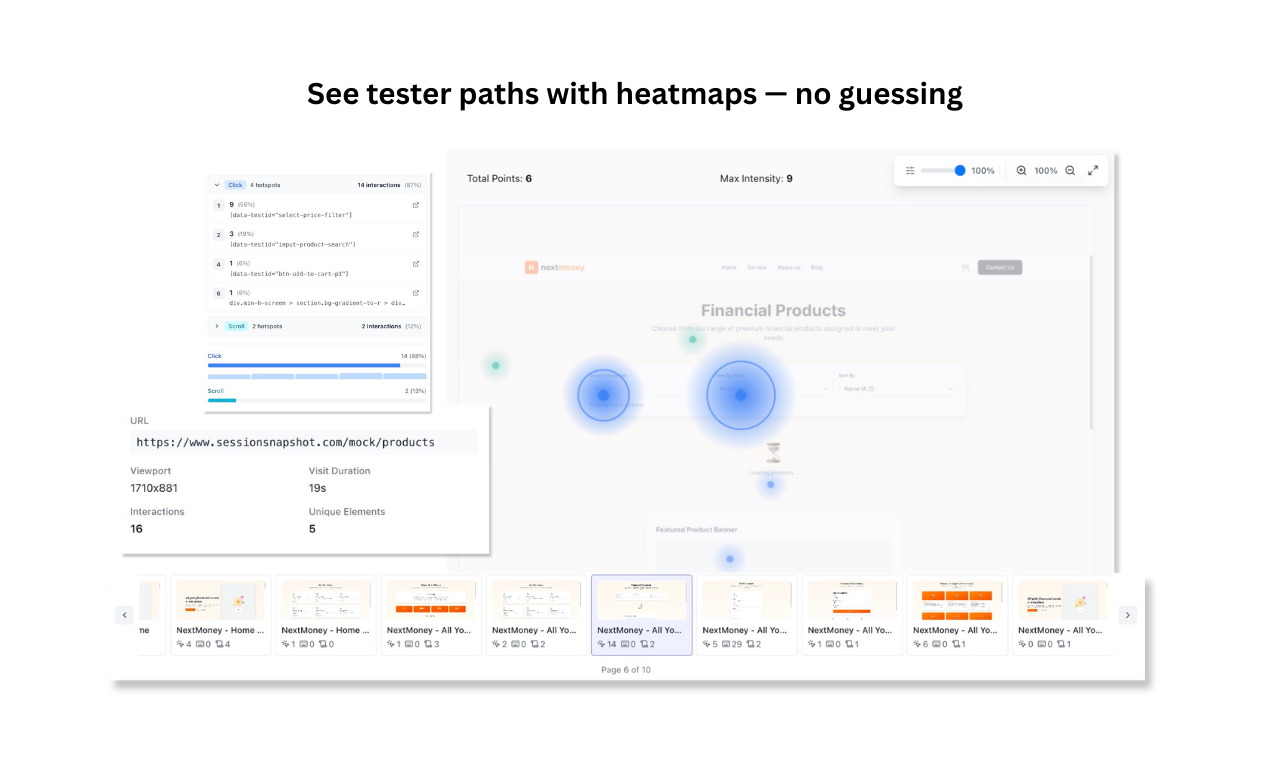The height and width of the screenshot is (760, 1270).
Task: Open the Blog navigation item
Action: click(817, 267)
